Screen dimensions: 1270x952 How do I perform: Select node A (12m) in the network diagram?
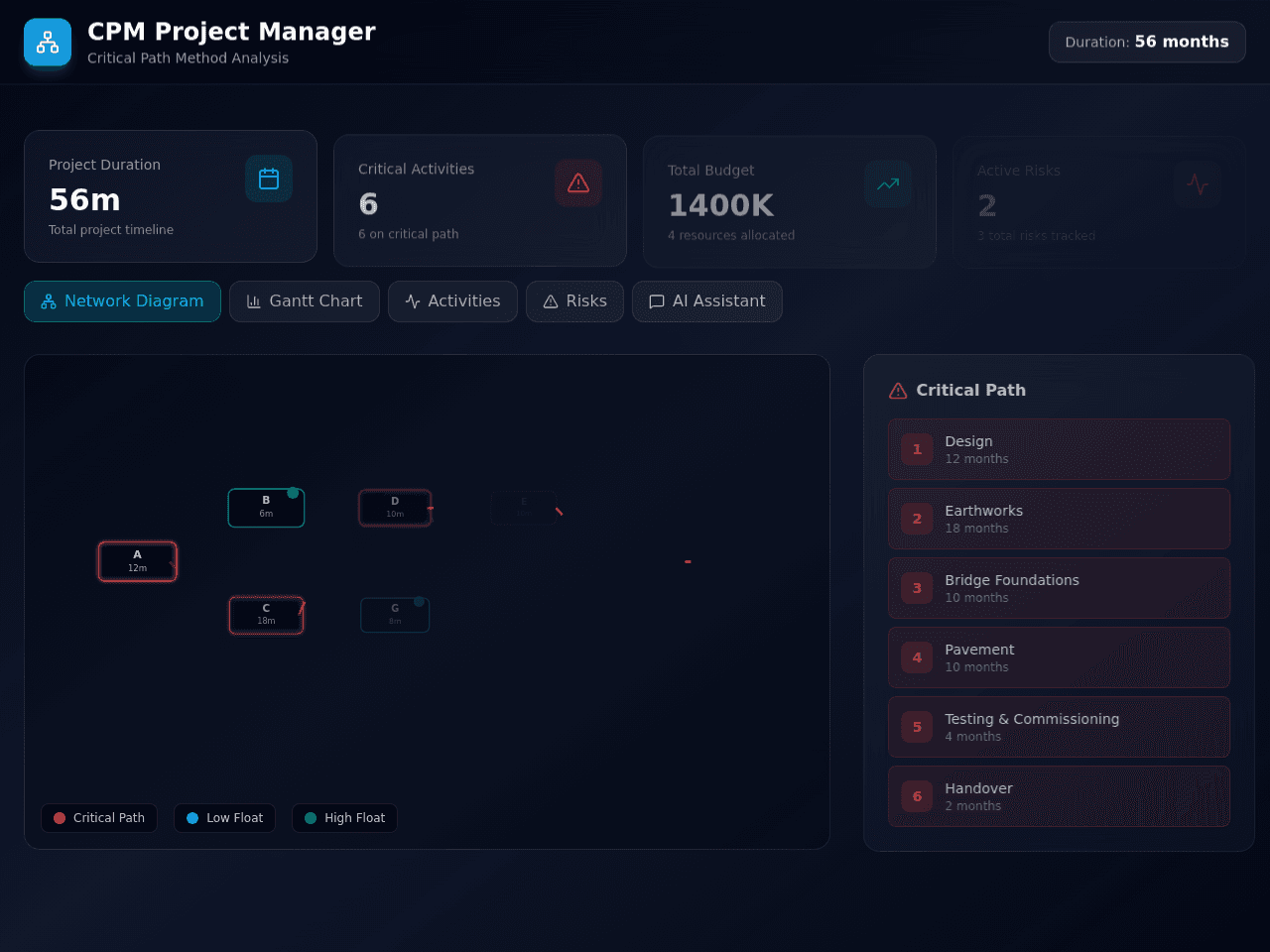(x=137, y=561)
